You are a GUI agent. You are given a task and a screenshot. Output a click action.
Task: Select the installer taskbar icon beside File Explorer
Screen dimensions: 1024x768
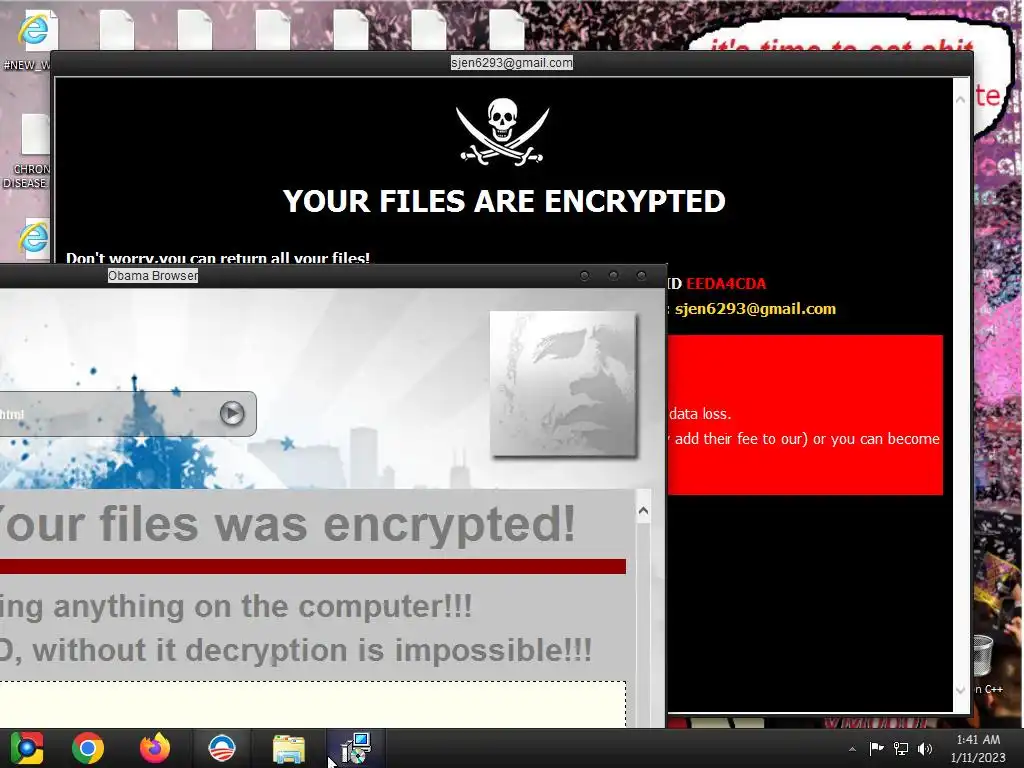pos(356,748)
